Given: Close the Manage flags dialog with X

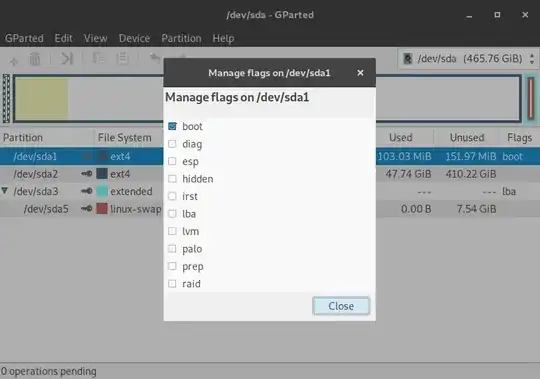Looking at the screenshot, I should (x=360, y=73).
